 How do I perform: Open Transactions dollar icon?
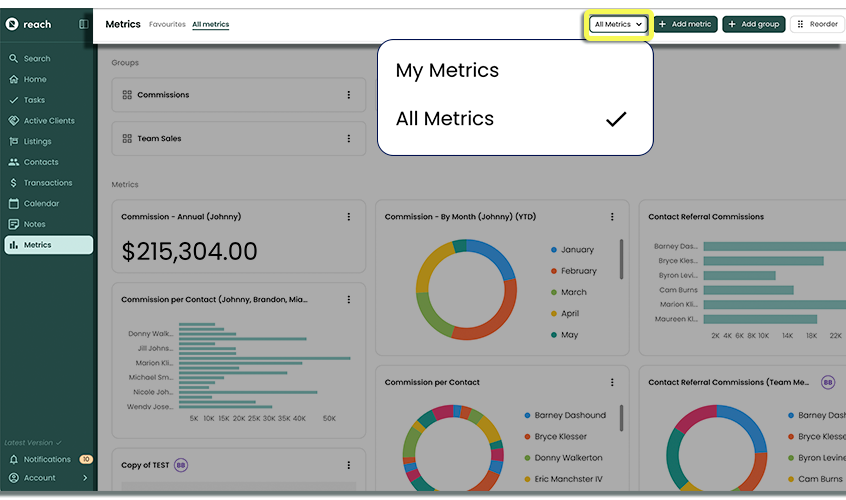click(14, 183)
